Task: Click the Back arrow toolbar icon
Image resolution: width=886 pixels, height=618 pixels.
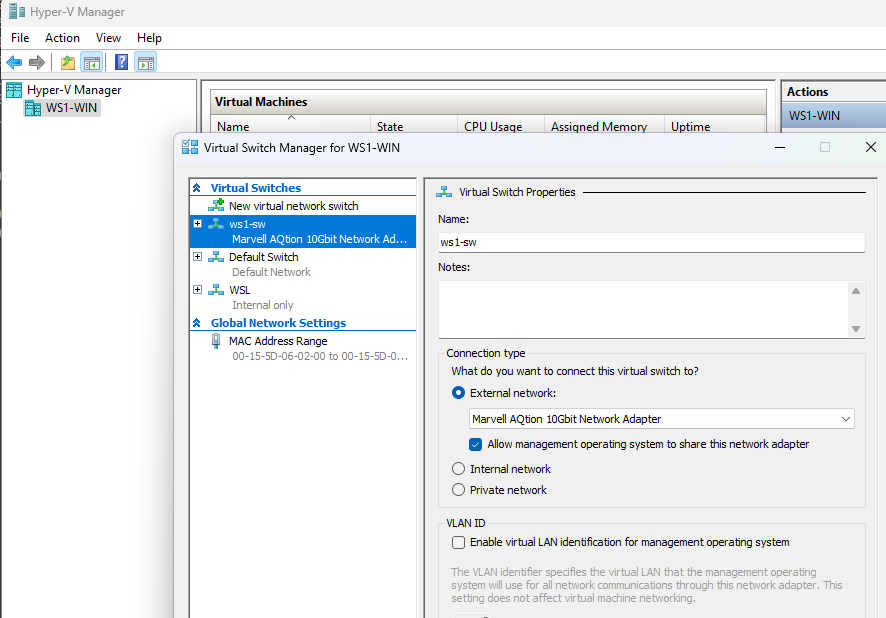Action: coord(14,63)
